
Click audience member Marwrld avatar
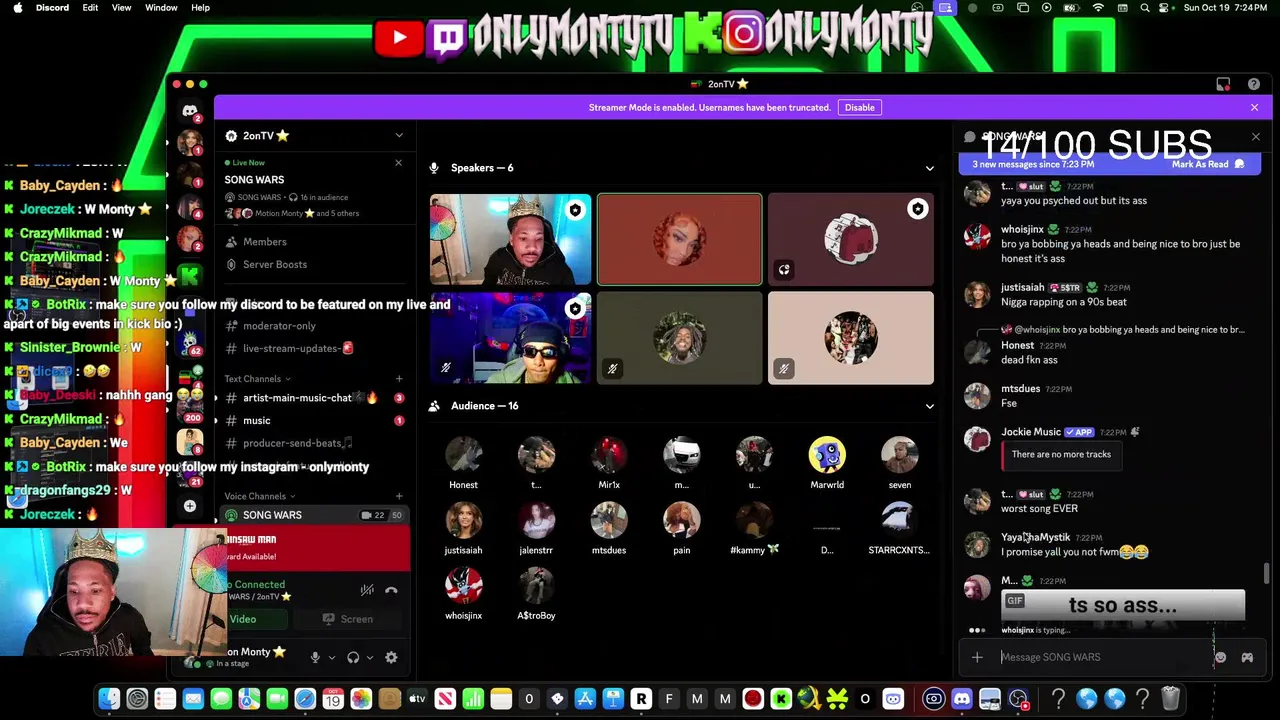(827, 455)
